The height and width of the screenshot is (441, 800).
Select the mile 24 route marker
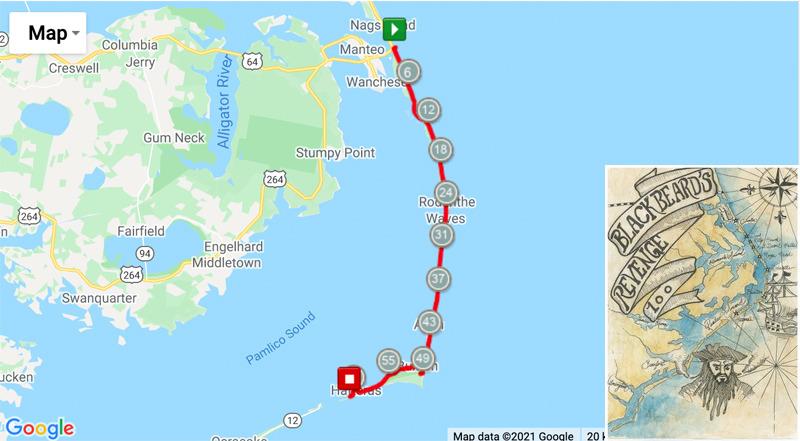(x=446, y=192)
